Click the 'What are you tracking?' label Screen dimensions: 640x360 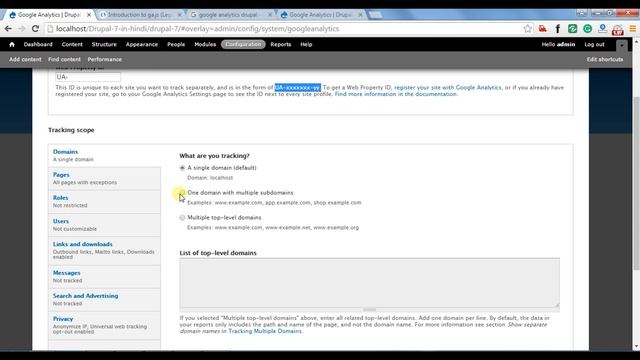(x=214, y=156)
